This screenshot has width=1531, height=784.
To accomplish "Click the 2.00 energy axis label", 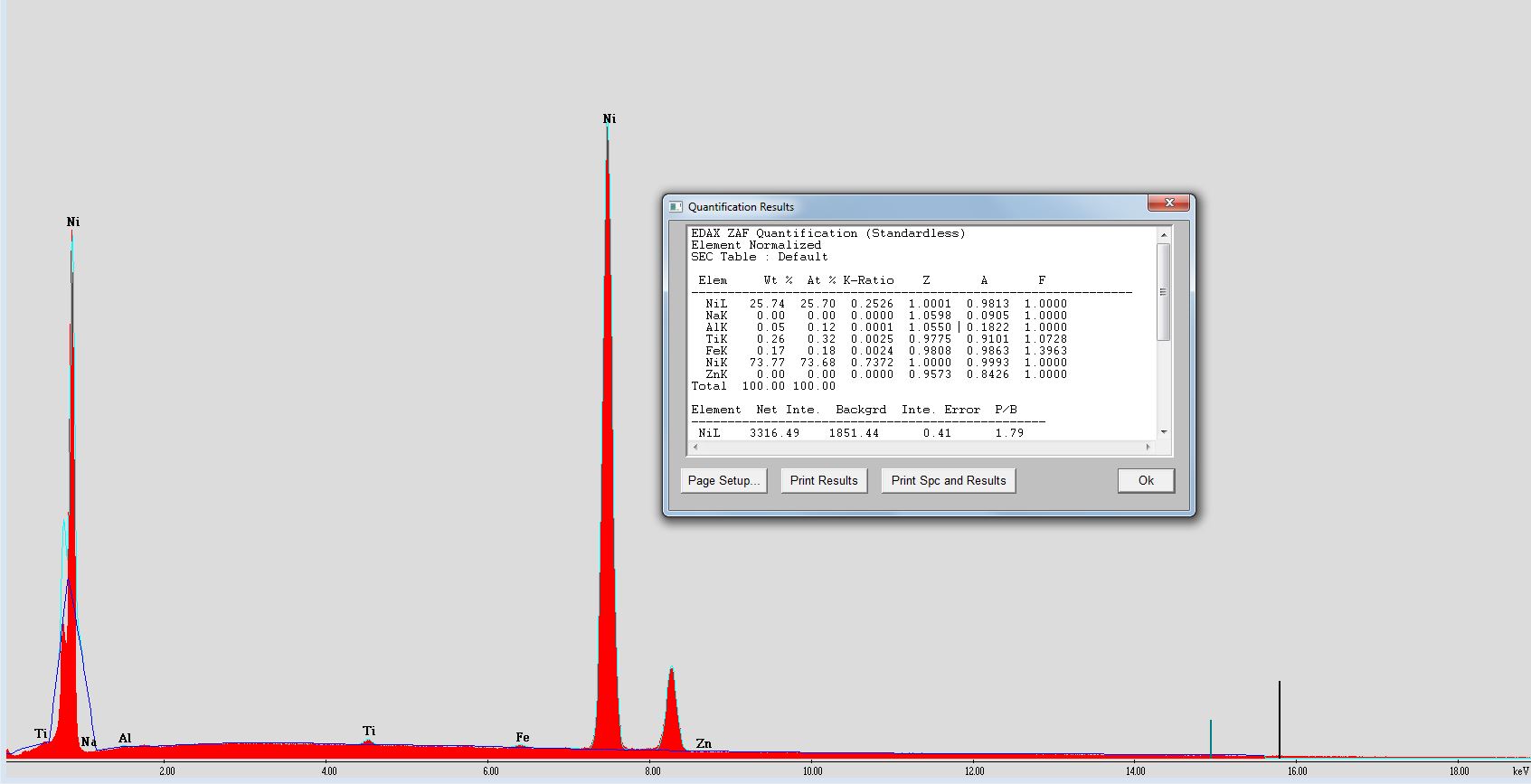I will 167,771.
